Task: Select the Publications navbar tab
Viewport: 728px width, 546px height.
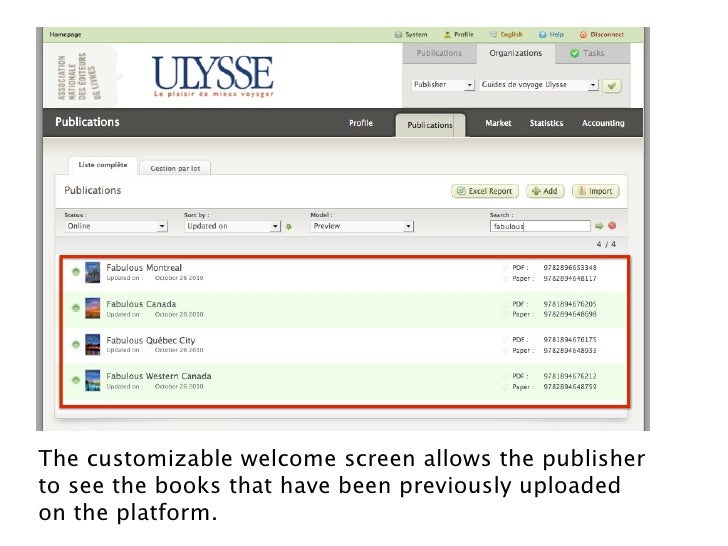Action: tap(430, 125)
